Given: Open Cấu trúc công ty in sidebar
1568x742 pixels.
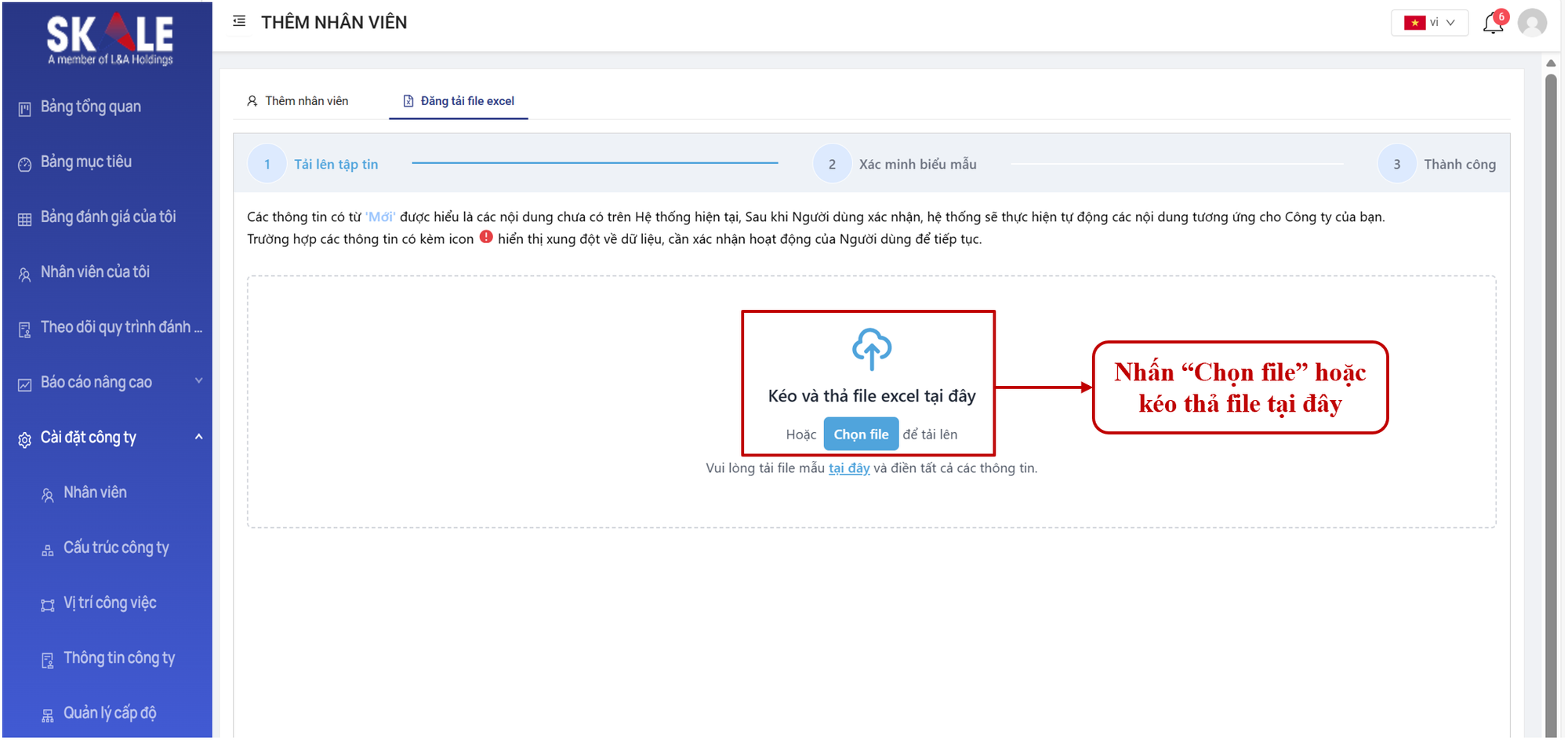Looking at the screenshot, I should (x=115, y=548).
